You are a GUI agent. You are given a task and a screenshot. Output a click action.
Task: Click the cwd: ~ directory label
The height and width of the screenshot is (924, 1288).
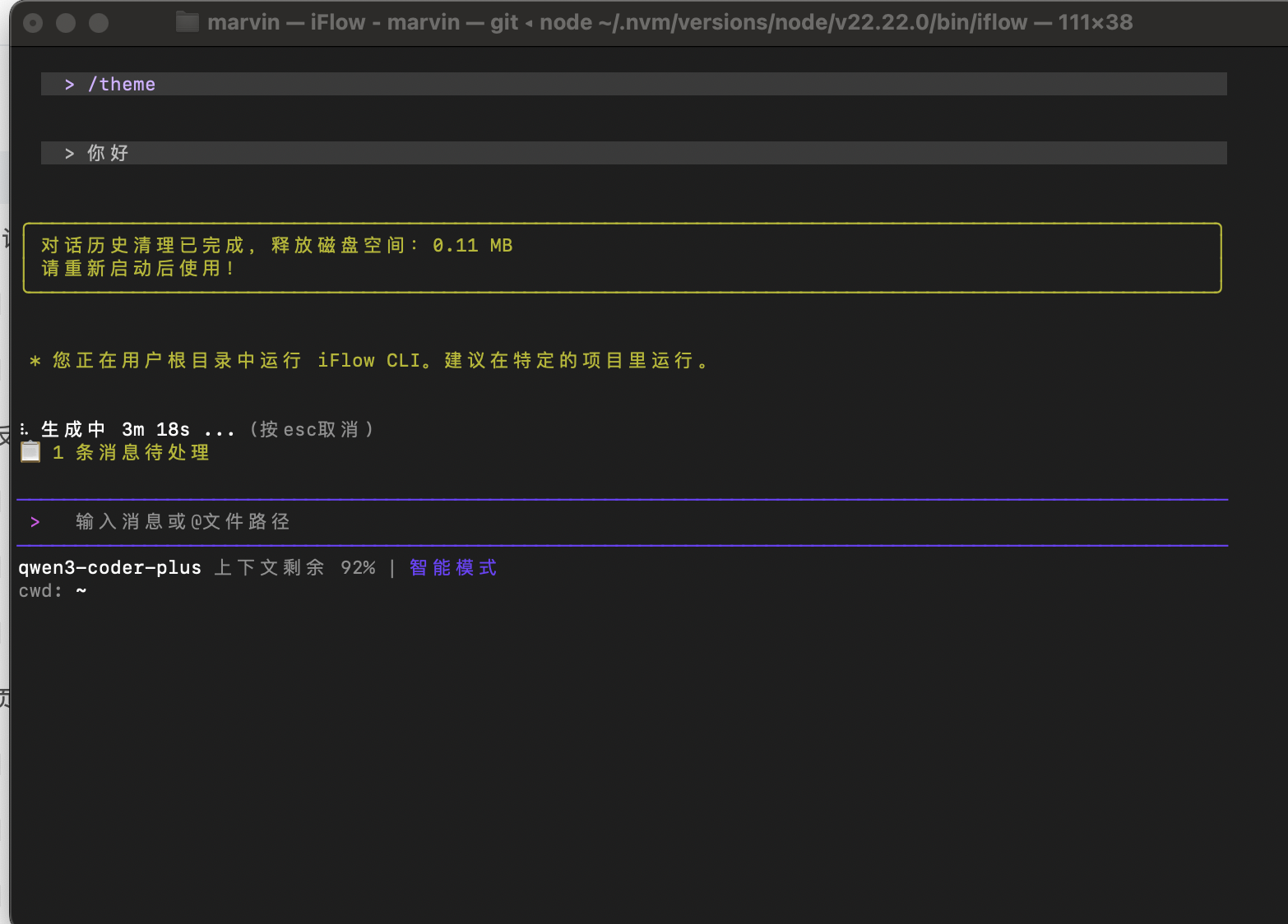pyautogui.click(x=52, y=591)
